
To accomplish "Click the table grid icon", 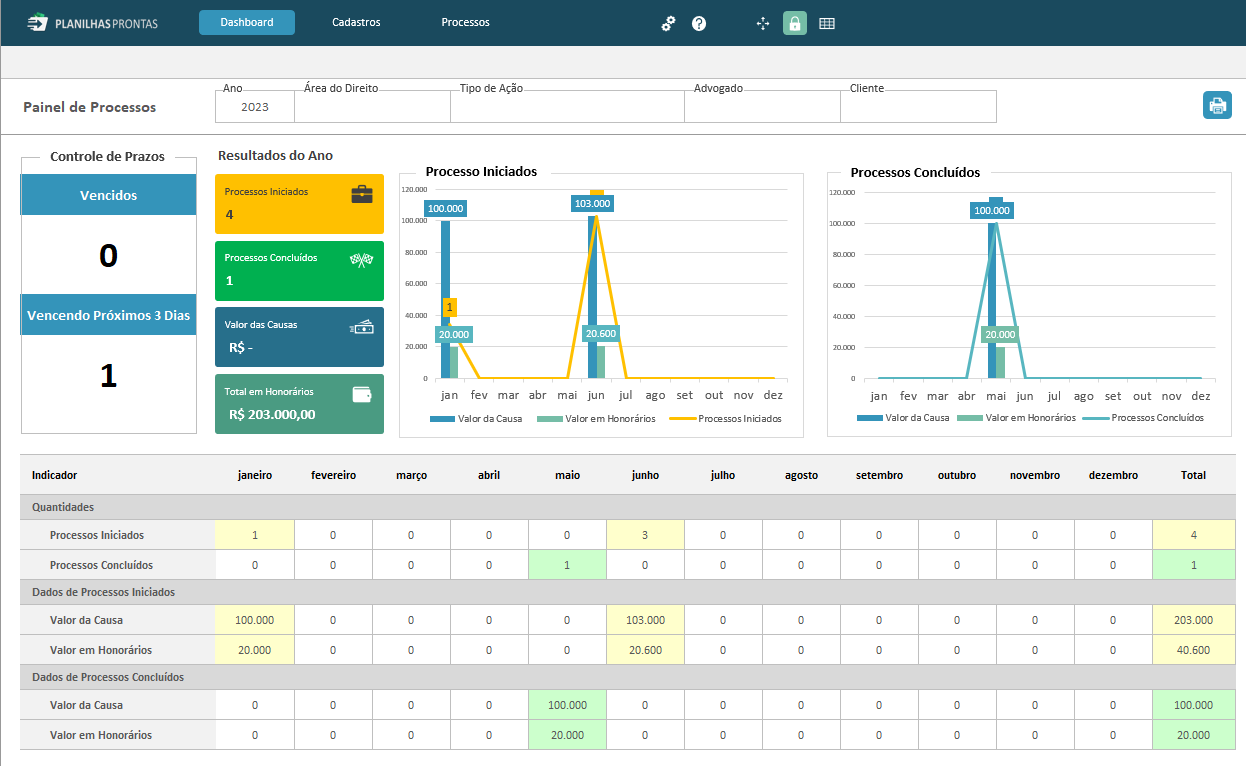I will click(827, 23).
